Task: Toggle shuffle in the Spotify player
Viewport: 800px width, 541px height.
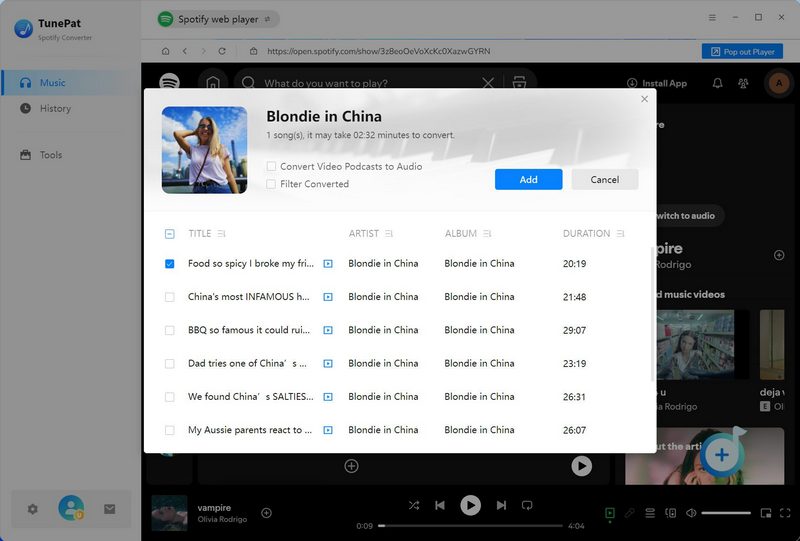Action: (x=414, y=505)
